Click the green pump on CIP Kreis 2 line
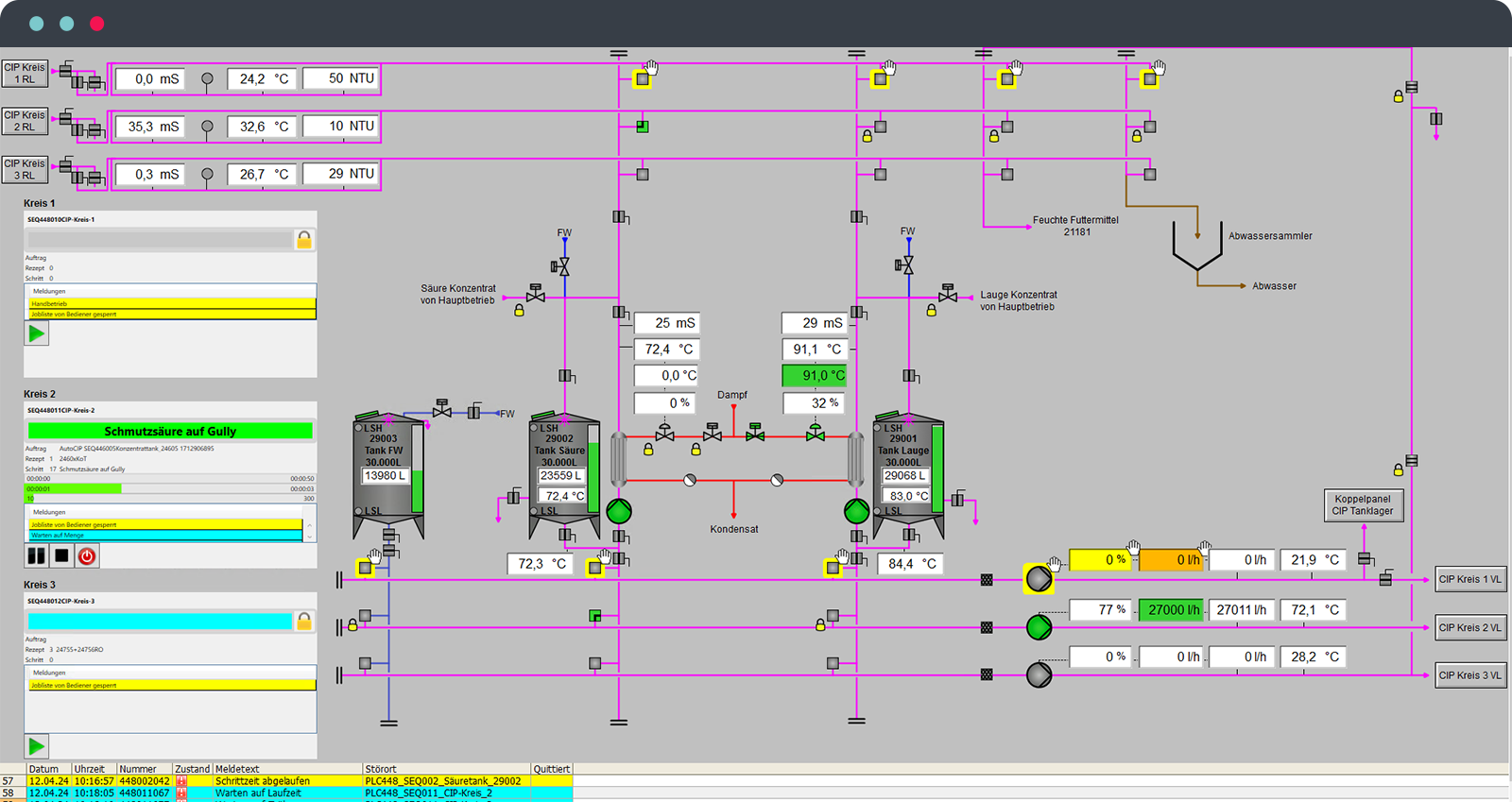Image resolution: width=1512 pixels, height=802 pixels. [x=1039, y=626]
